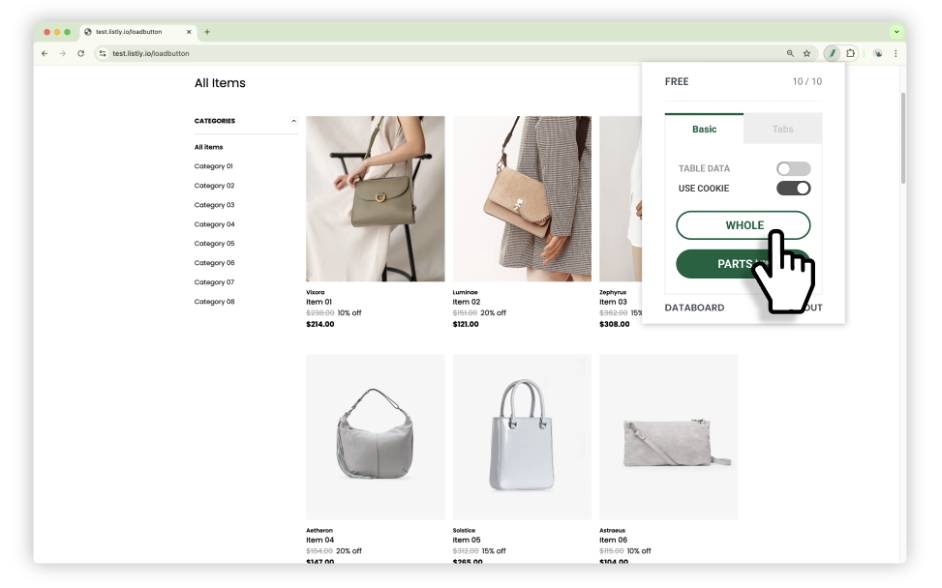The width and height of the screenshot is (942, 588).
Task: Click the WHOLE button
Action: click(x=743, y=225)
